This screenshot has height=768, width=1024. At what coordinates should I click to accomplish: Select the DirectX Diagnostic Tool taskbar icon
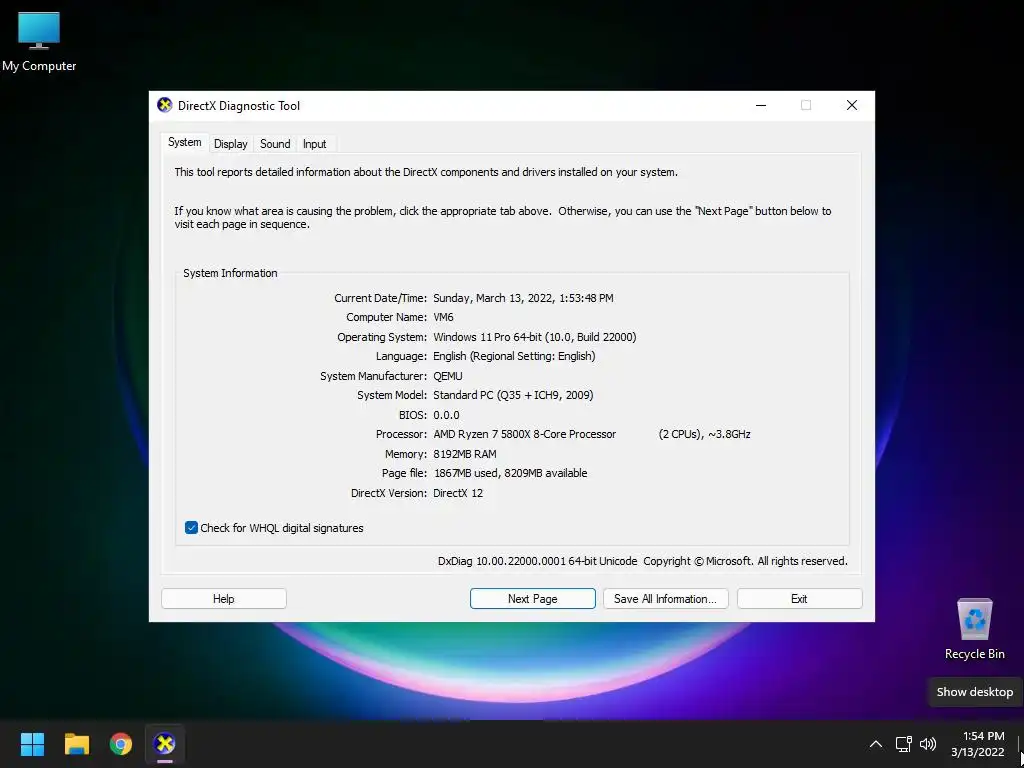coord(165,743)
